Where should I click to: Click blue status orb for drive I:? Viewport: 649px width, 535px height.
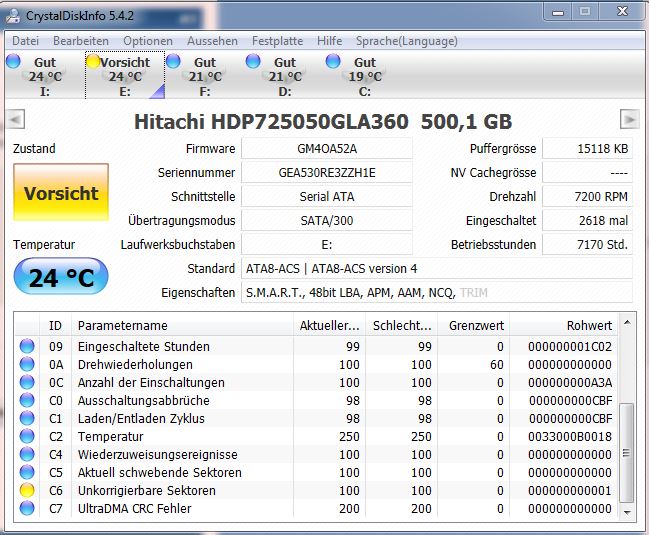13,61
